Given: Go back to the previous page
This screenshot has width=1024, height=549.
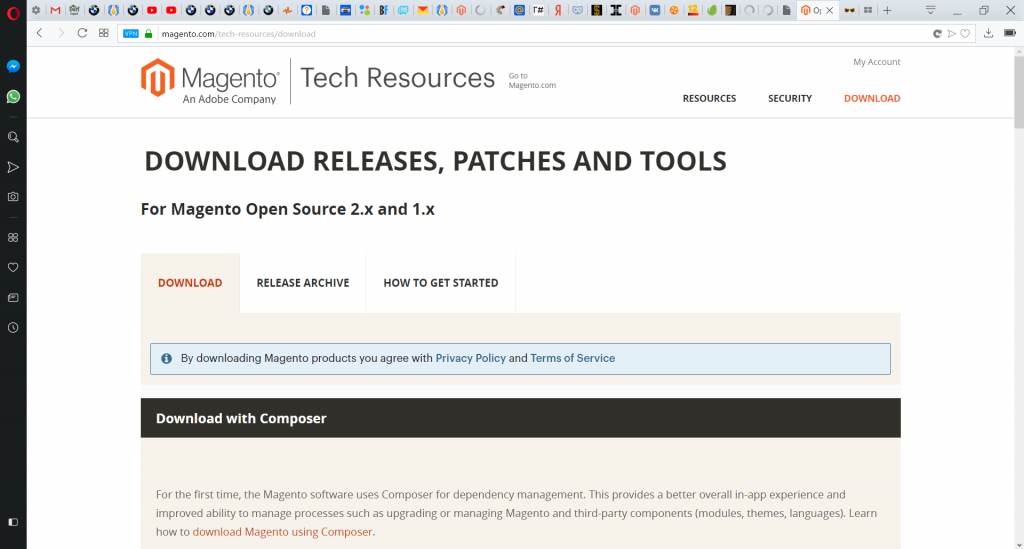Looking at the screenshot, I should point(40,33).
